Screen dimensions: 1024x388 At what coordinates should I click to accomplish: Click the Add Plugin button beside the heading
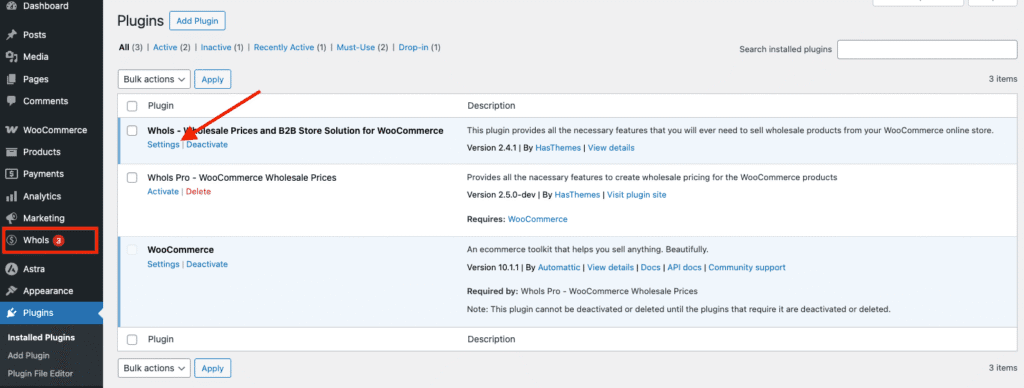pos(197,21)
